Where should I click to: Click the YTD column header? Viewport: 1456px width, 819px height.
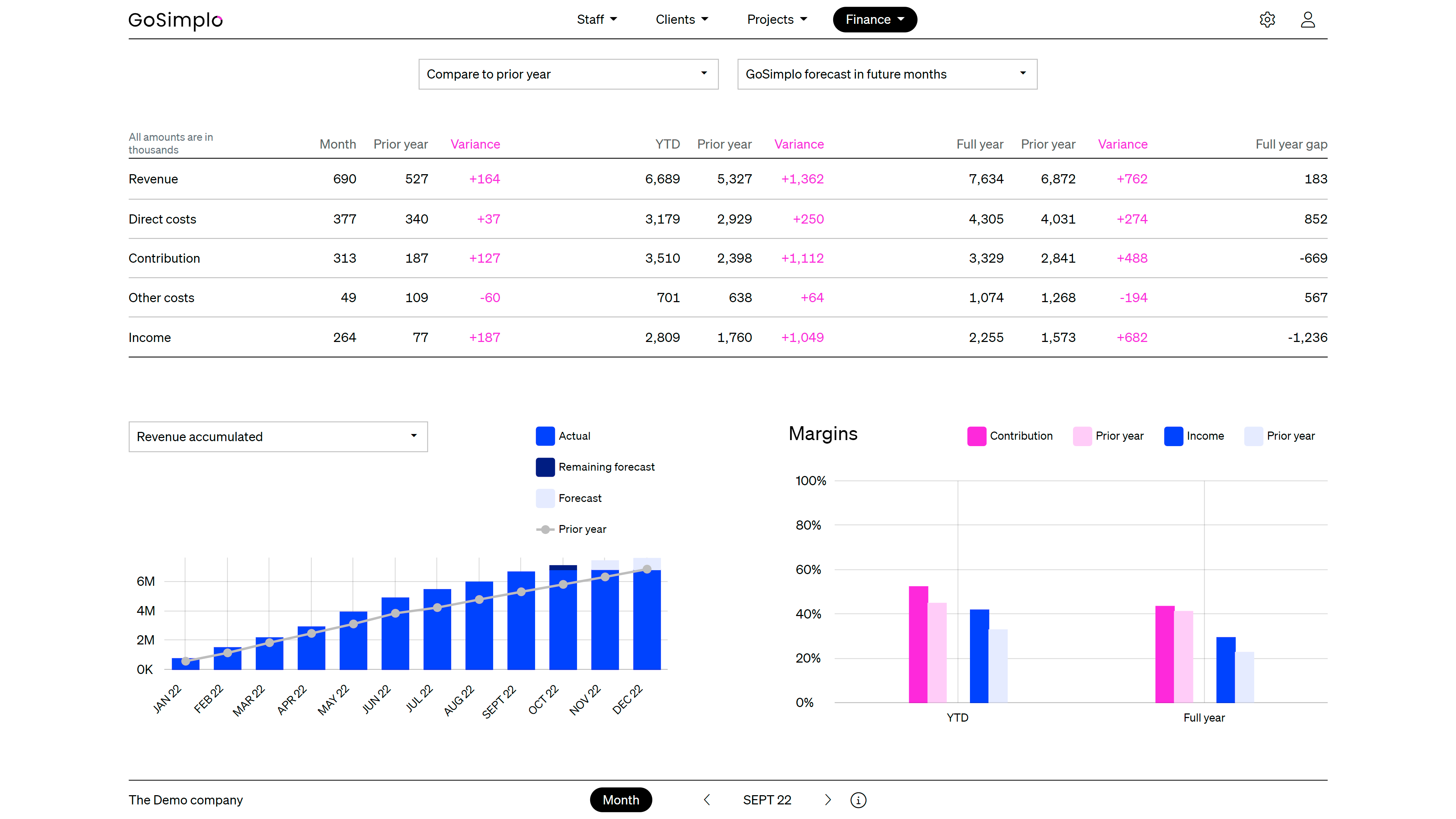[x=668, y=144]
